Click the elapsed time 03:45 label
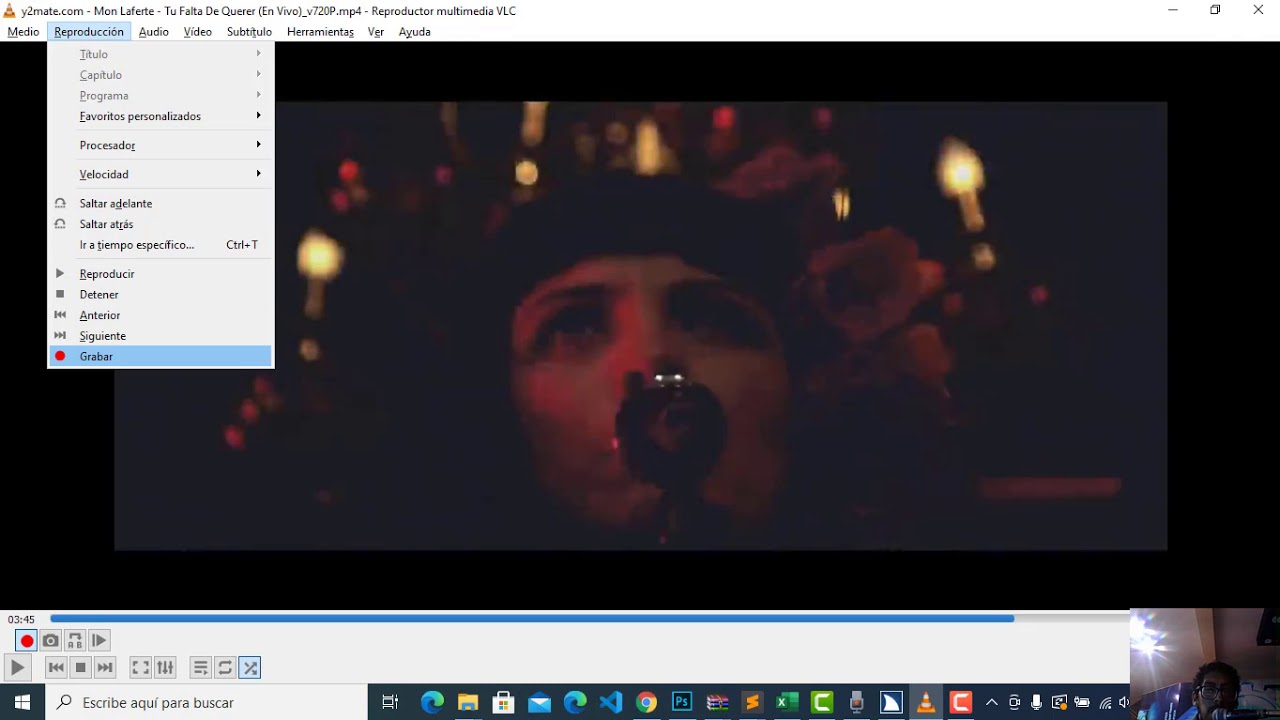 pyautogui.click(x=21, y=620)
